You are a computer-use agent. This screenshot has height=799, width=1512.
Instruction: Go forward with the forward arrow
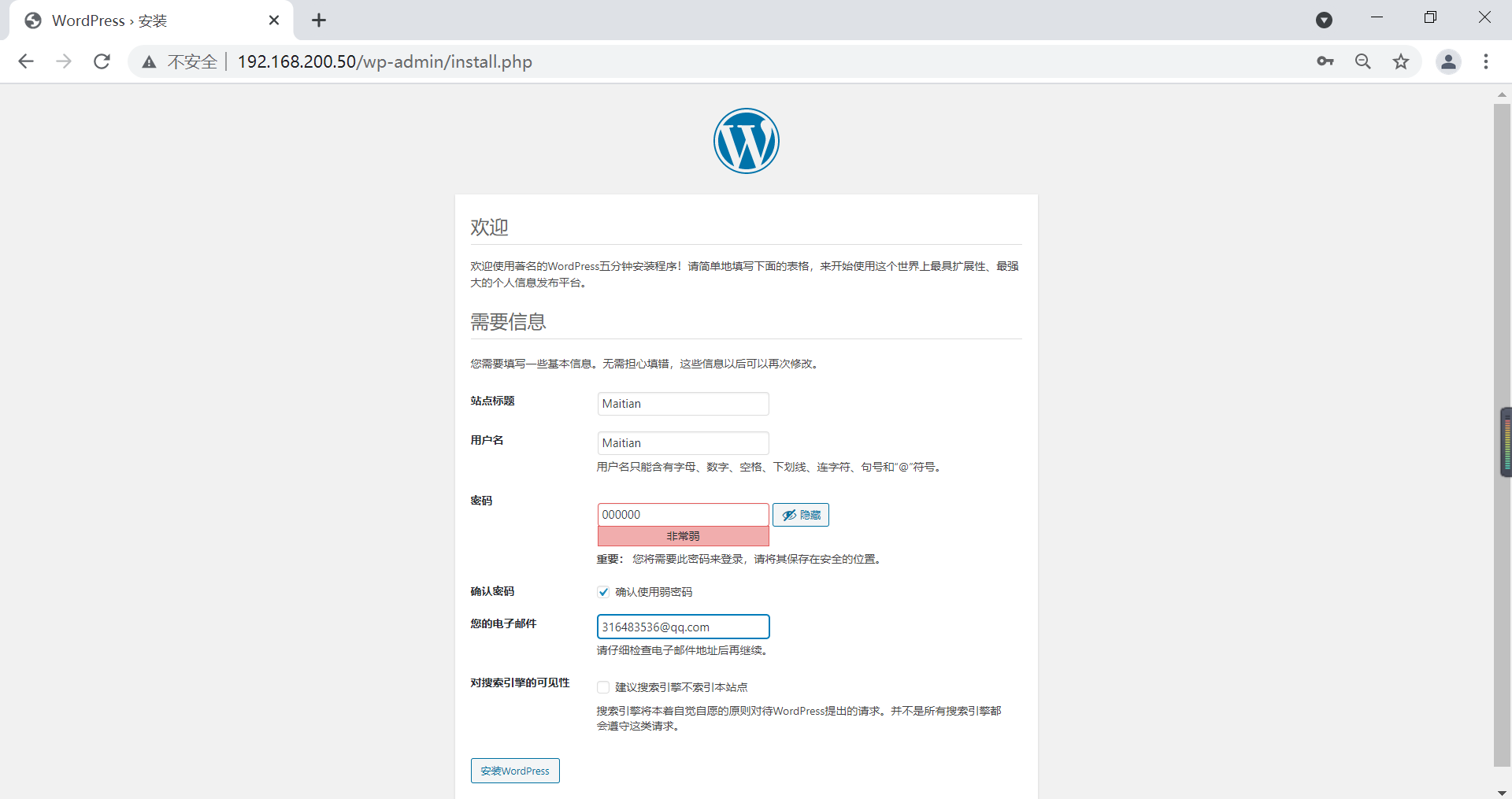[64, 61]
